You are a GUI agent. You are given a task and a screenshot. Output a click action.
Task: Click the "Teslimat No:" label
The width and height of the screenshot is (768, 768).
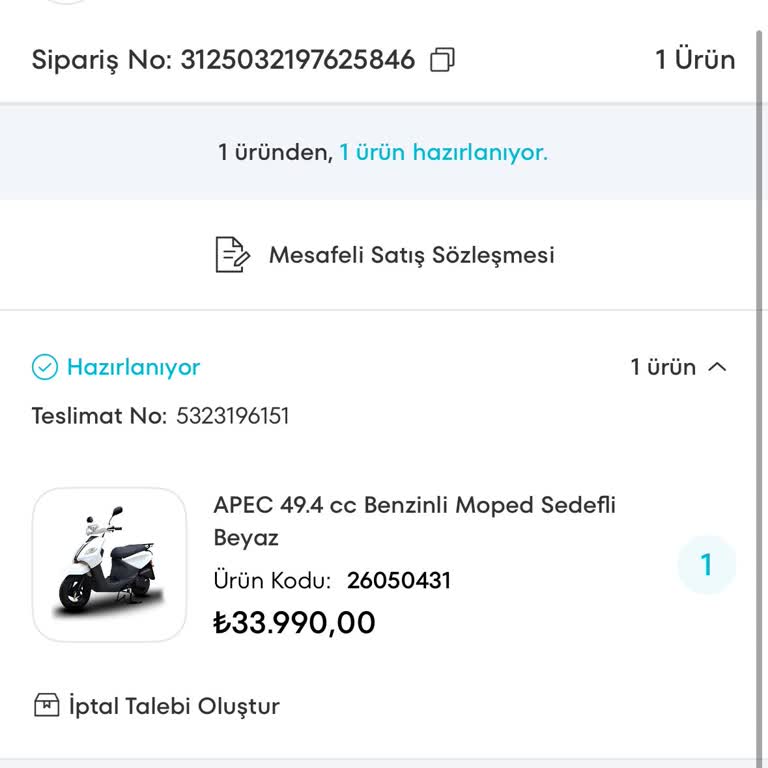(x=99, y=416)
